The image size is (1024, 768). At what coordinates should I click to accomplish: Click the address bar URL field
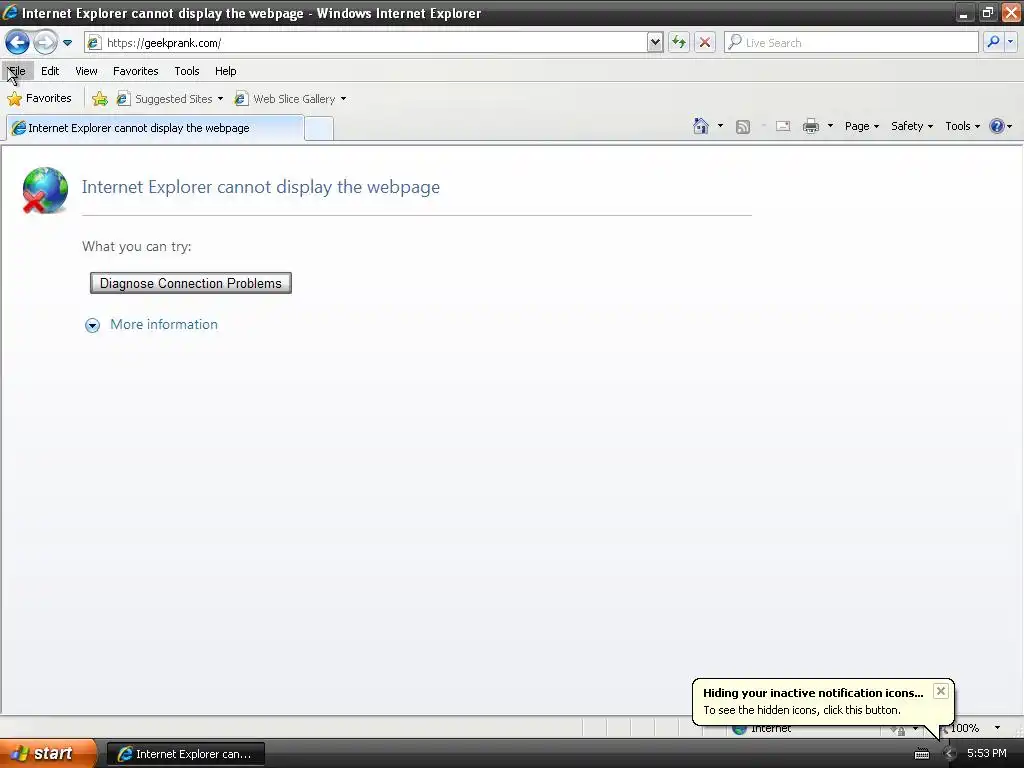tap(376, 43)
